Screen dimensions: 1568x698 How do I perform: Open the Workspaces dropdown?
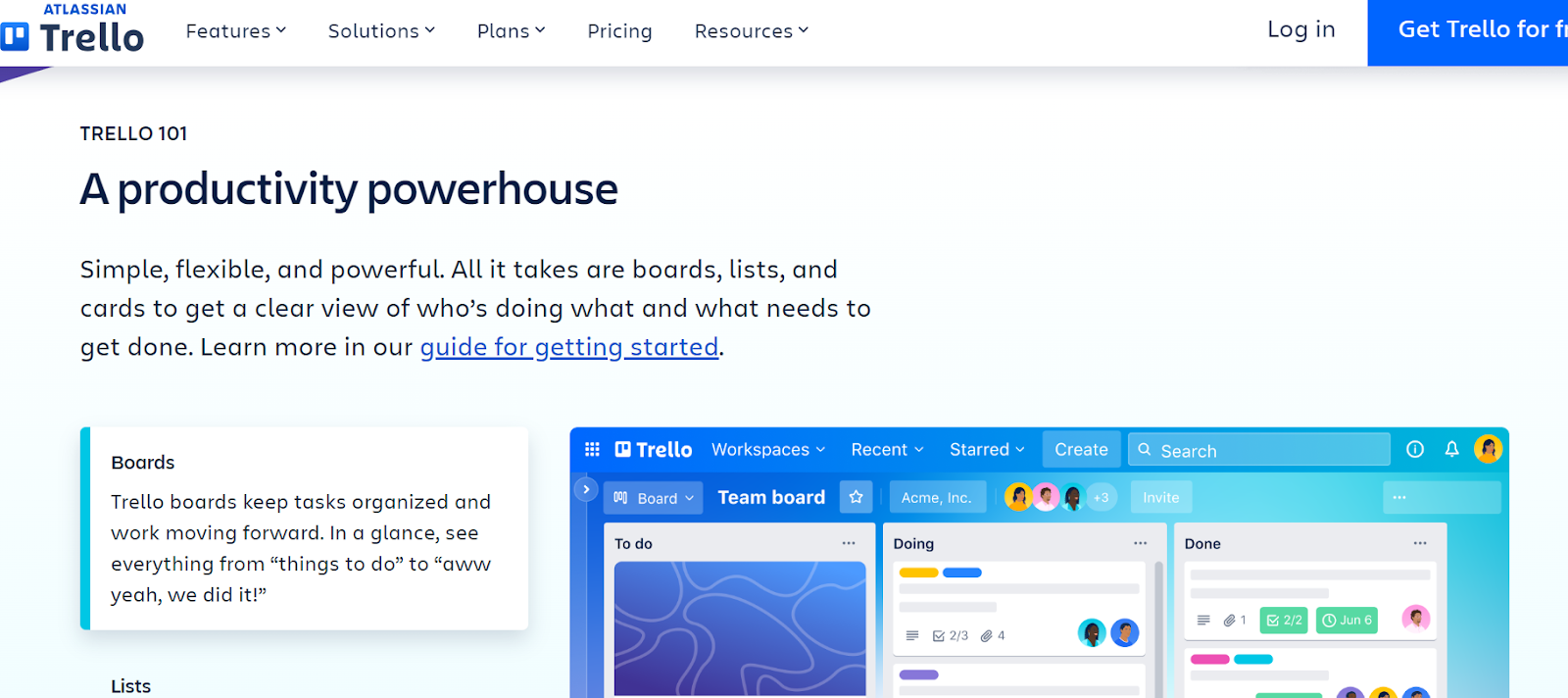pos(768,449)
